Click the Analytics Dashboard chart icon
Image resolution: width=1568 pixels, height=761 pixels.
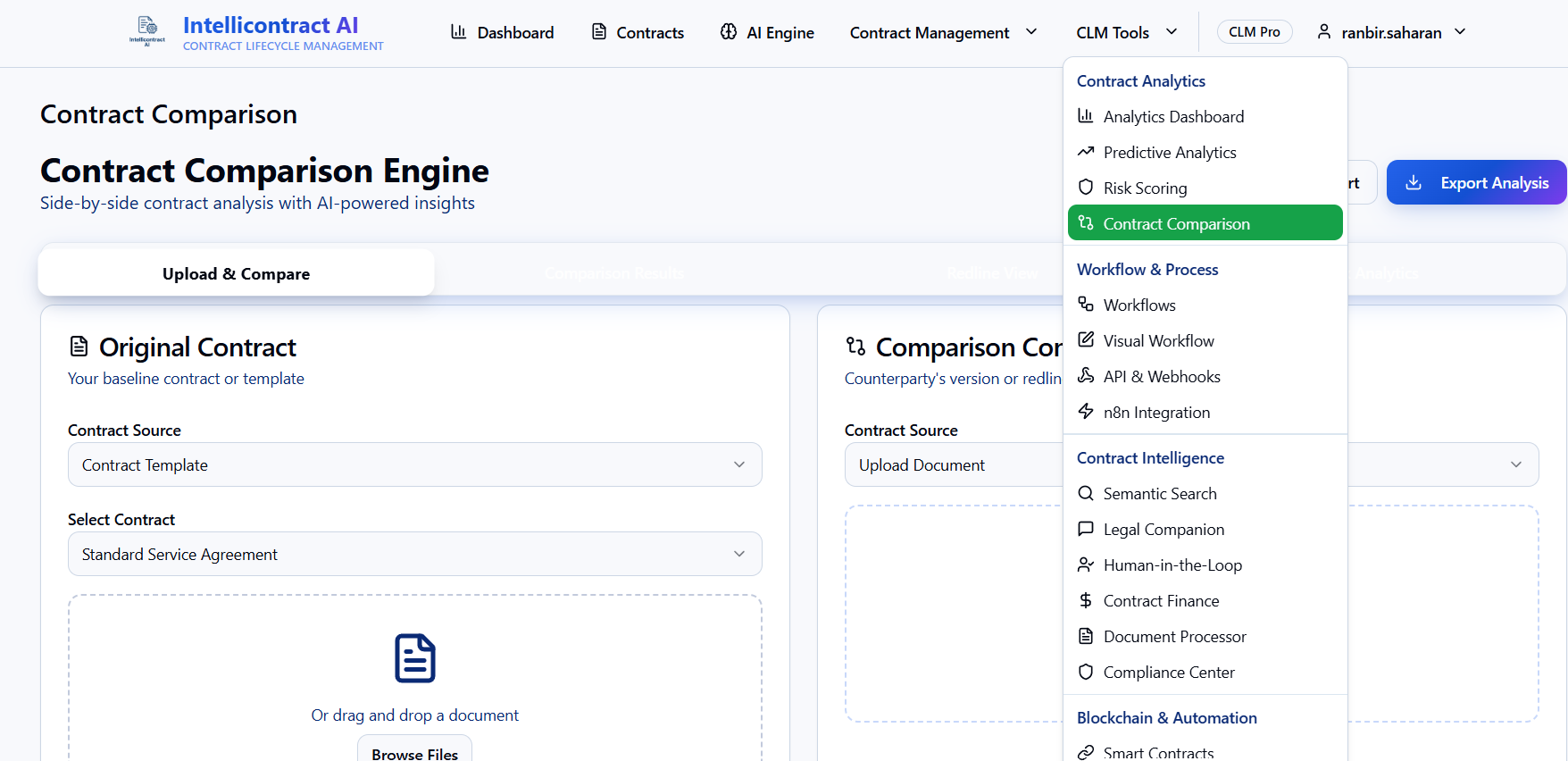coord(1086,116)
